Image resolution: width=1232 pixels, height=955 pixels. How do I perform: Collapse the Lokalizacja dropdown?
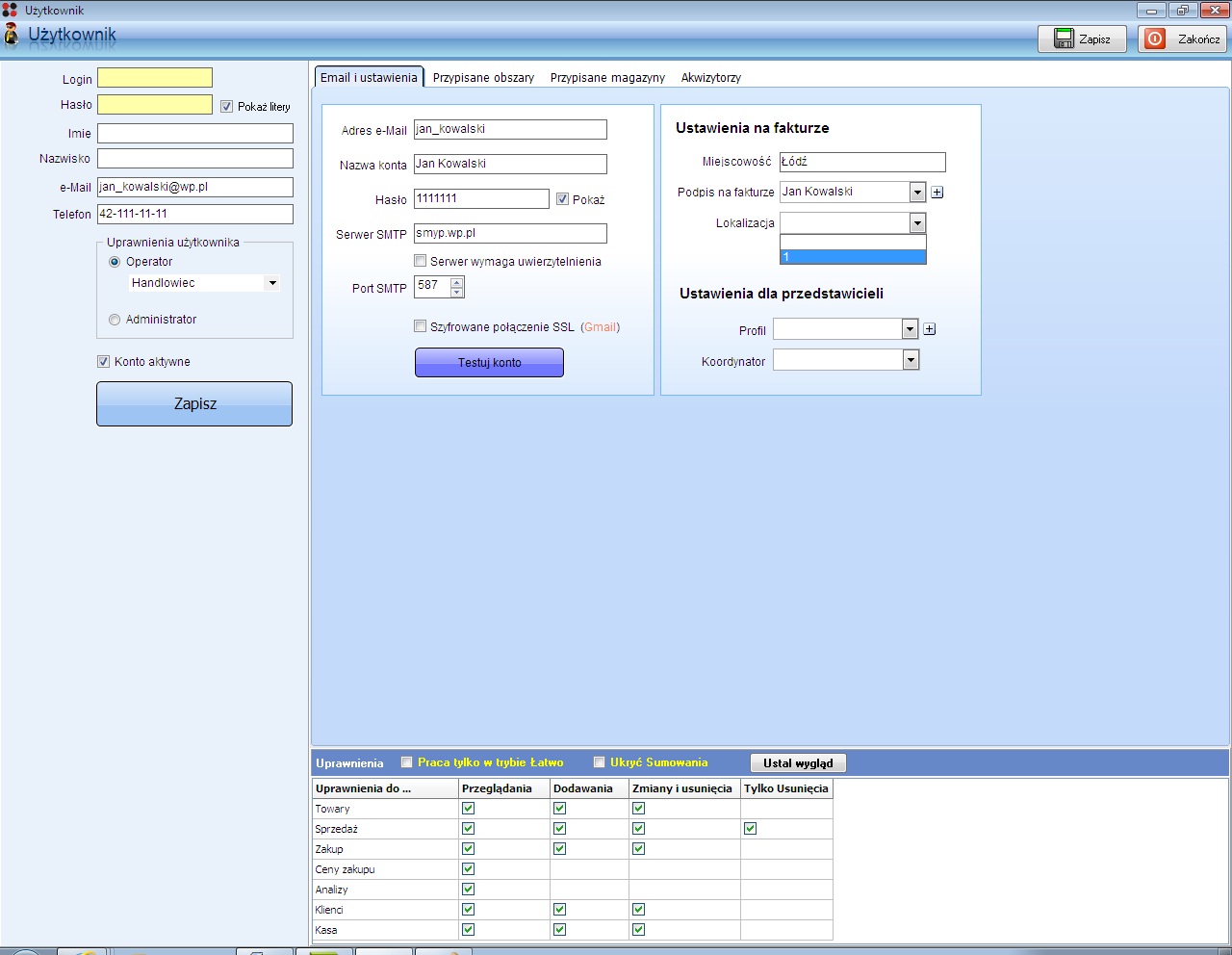917,223
